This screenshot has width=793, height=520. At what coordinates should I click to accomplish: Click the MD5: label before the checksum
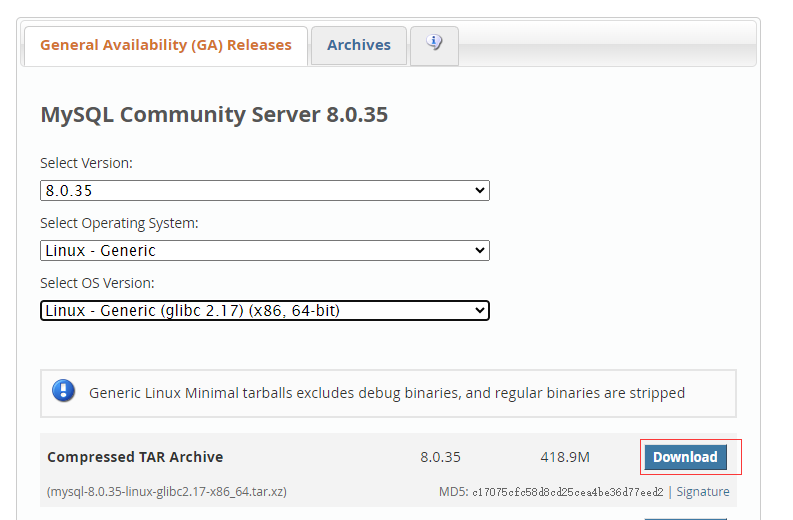coord(453,492)
